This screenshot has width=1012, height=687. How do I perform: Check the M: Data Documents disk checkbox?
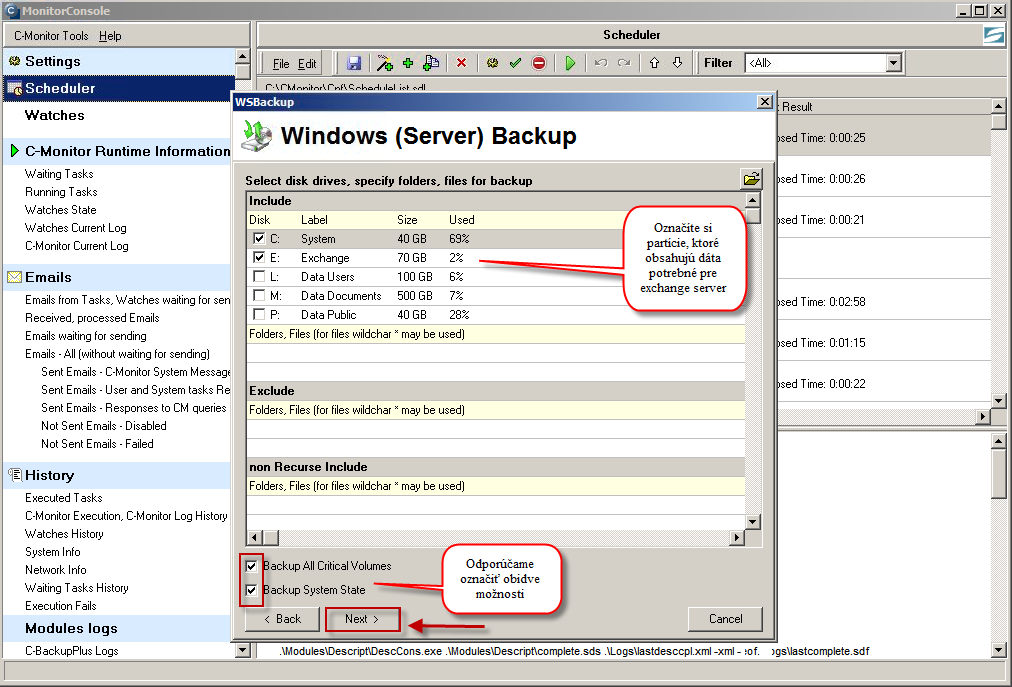259,296
